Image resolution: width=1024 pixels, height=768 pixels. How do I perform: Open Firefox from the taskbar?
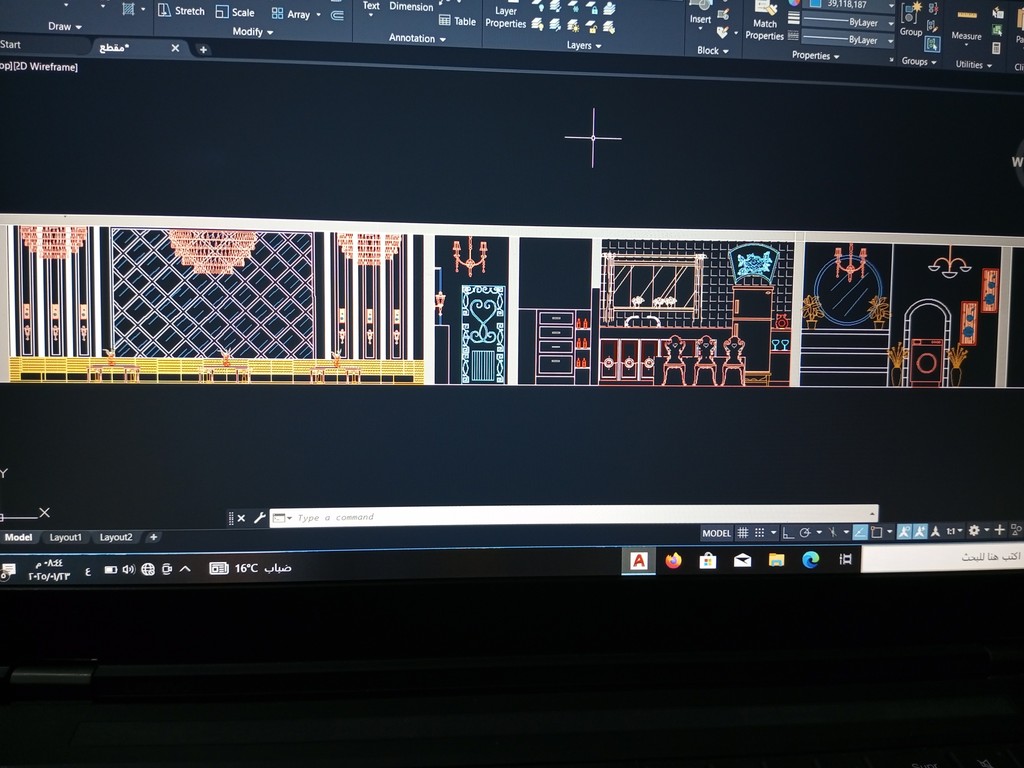pos(673,560)
